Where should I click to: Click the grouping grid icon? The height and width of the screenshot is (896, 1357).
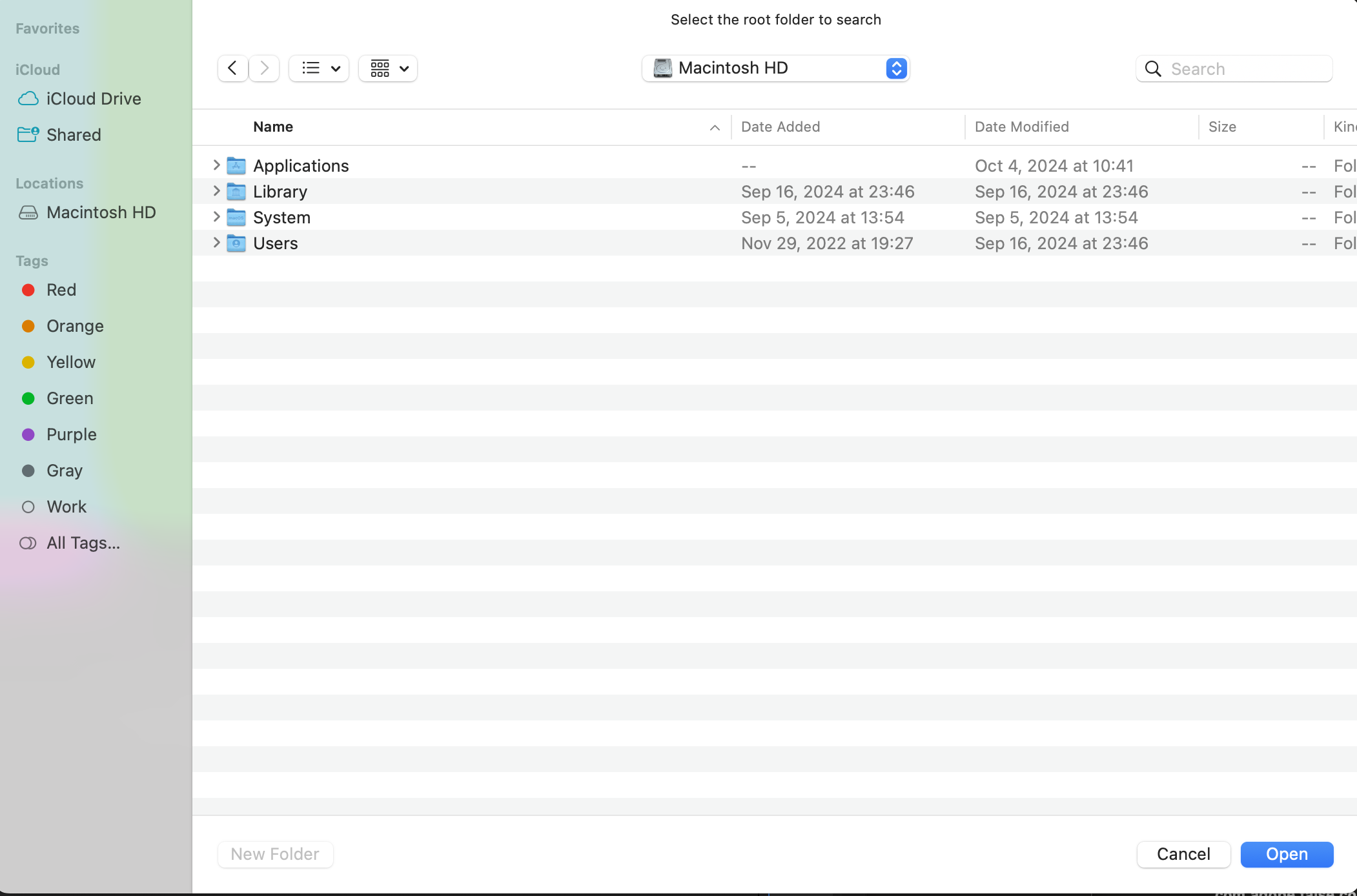pos(380,68)
